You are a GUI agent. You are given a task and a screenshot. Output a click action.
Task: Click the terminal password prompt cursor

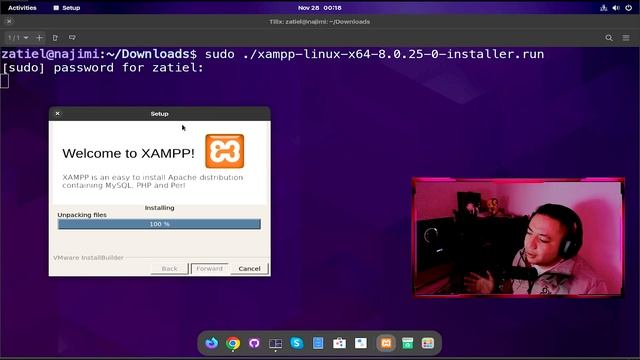click(4, 81)
